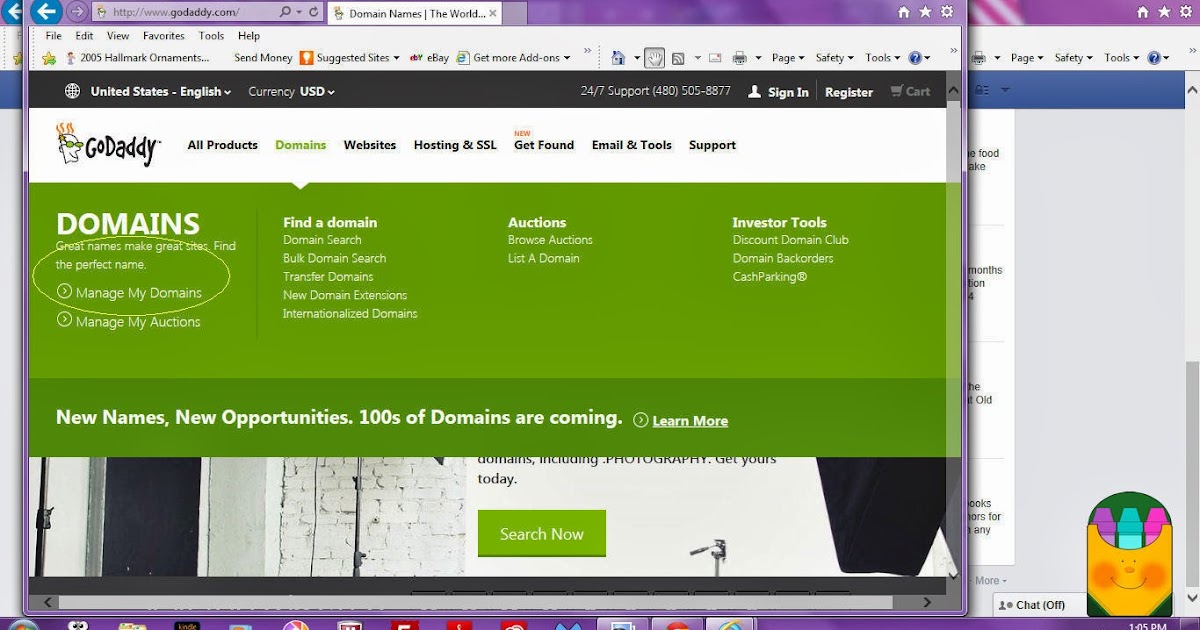Open the Edit menu
Viewport: 1200px width, 630px height.
click(x=84, y=36)
